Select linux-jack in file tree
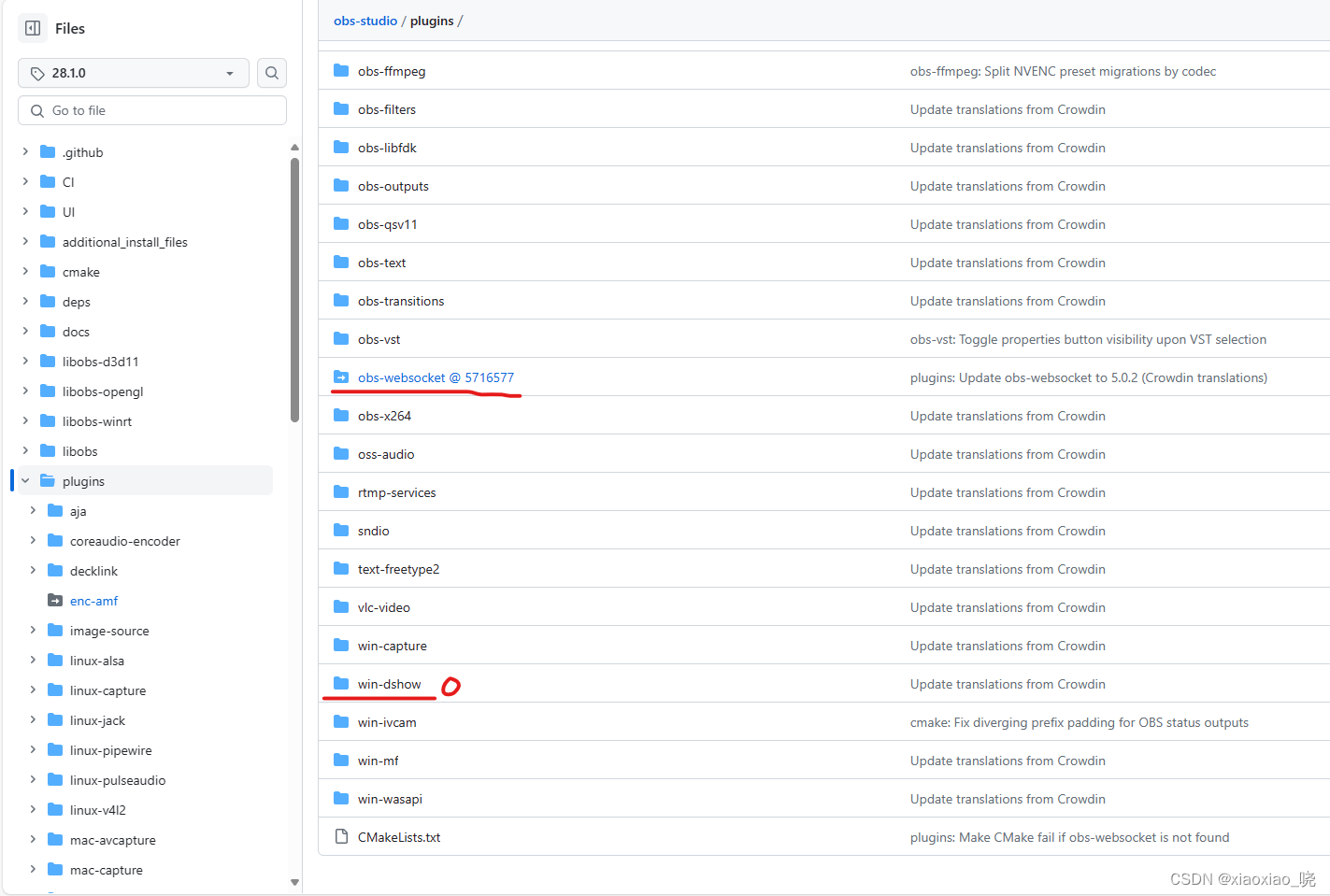 click(x=97, y=720)
